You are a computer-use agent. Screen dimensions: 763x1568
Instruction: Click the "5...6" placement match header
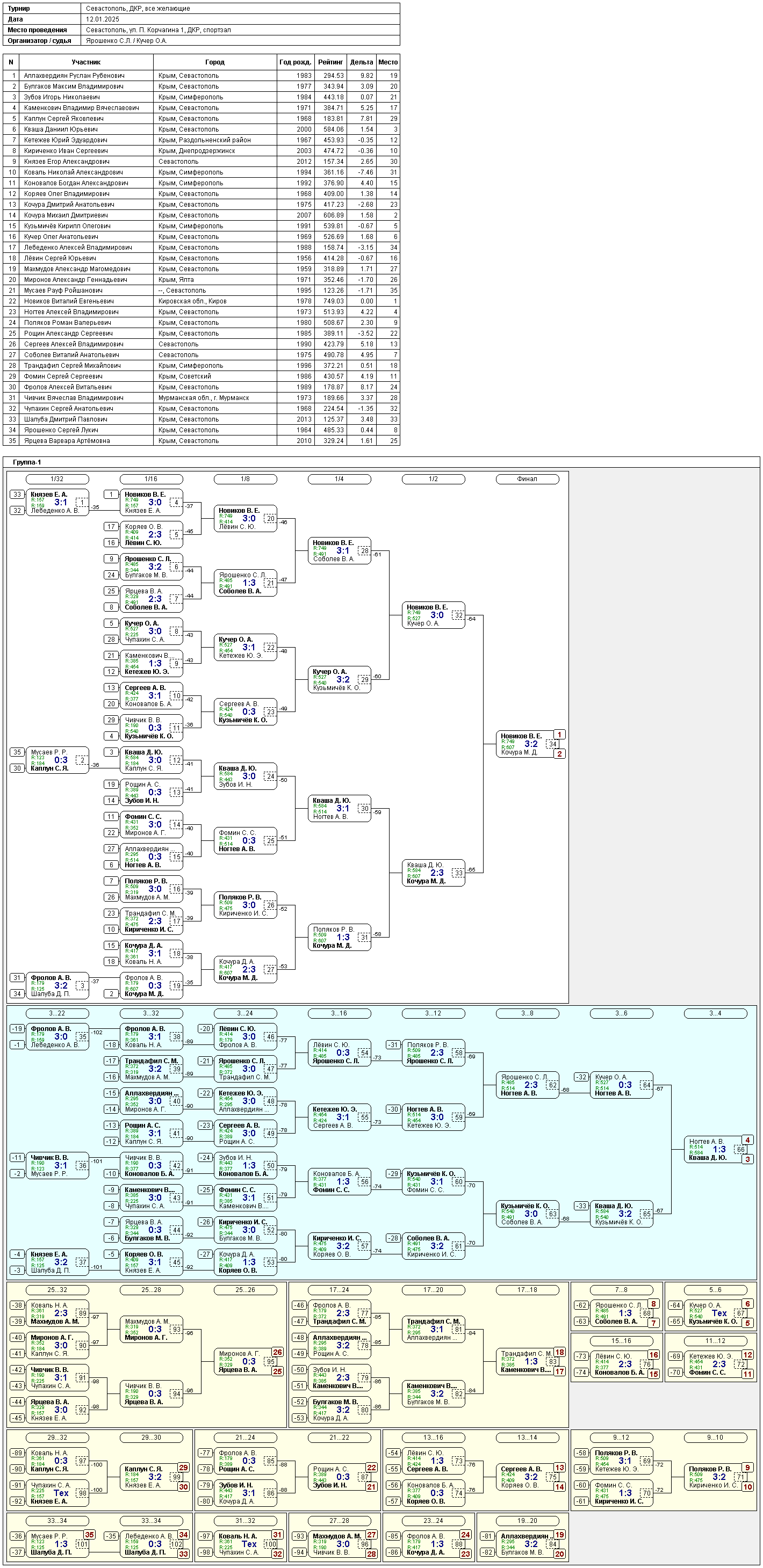715,1290
